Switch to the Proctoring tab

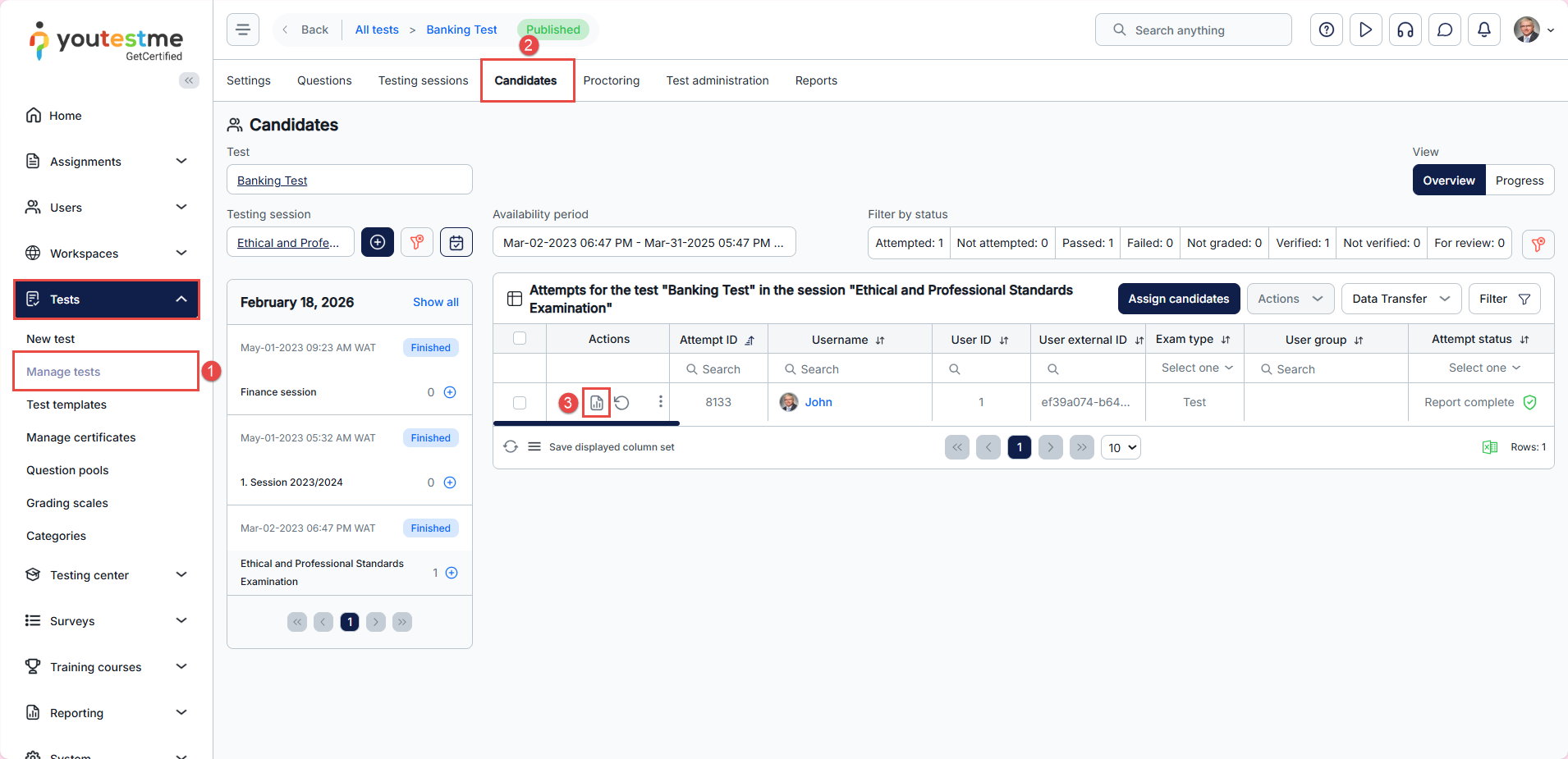pyautogui.click(x=611, y=80)
